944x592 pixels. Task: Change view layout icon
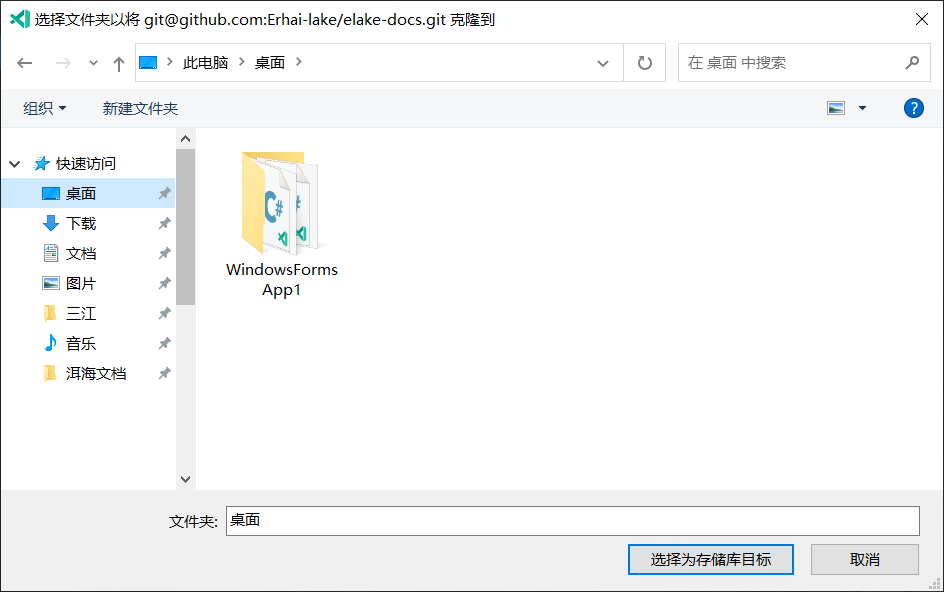(x=837, y=108)
